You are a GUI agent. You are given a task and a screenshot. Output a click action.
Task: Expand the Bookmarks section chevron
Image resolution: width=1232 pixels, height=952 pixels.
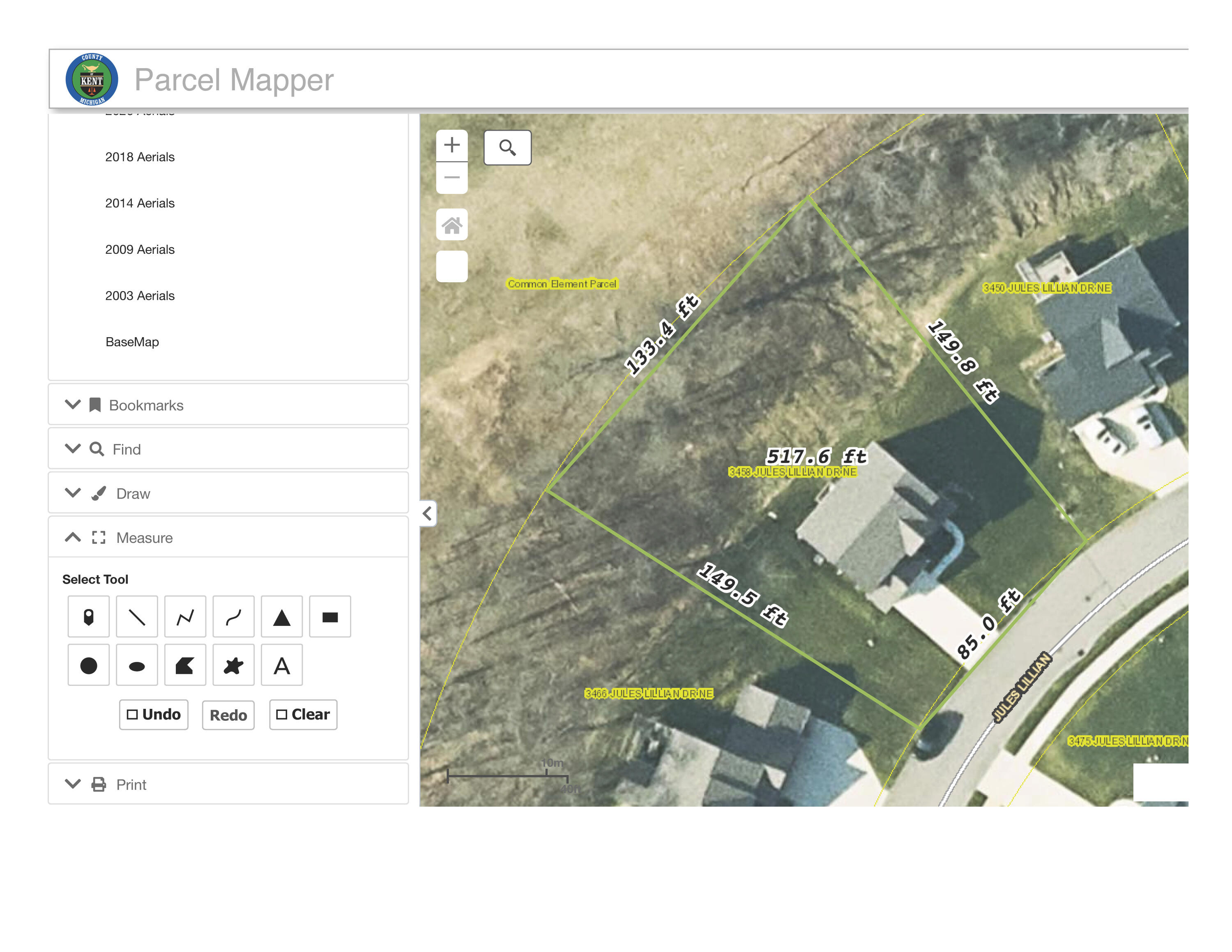73,405
